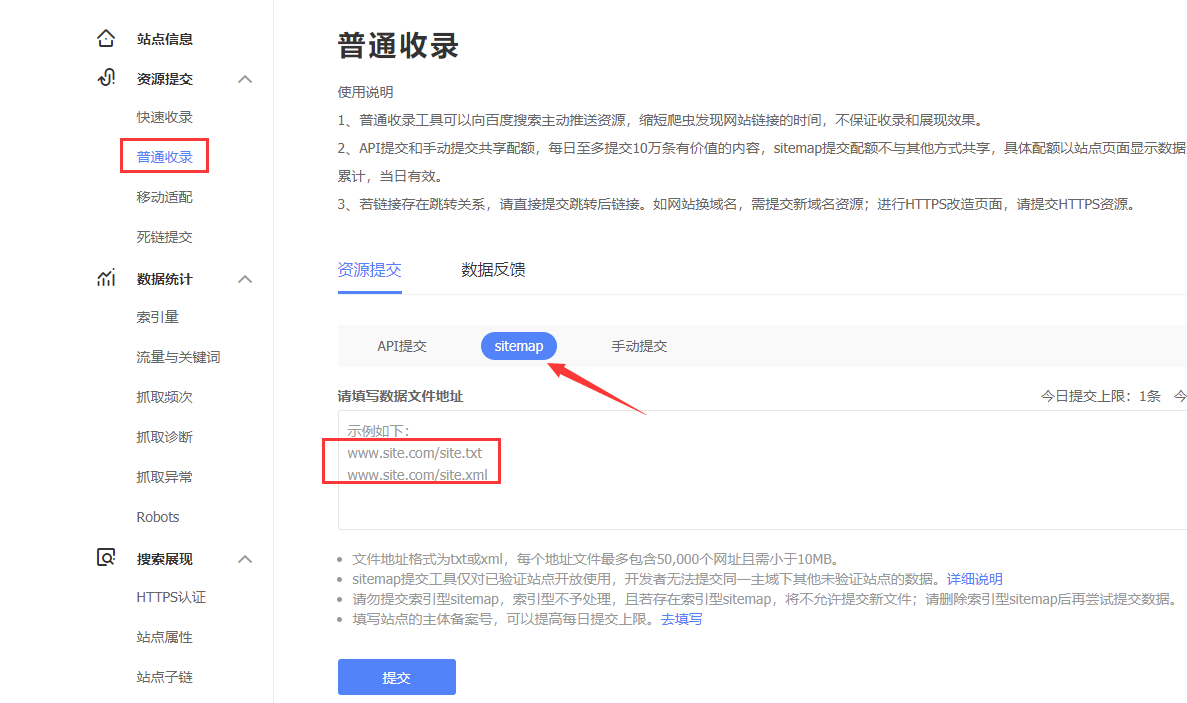This screenshot has width=1187, height=703.
Task: Switch to 手动提交 submission method
Action: pyautogui.click(x=639, y=346)
